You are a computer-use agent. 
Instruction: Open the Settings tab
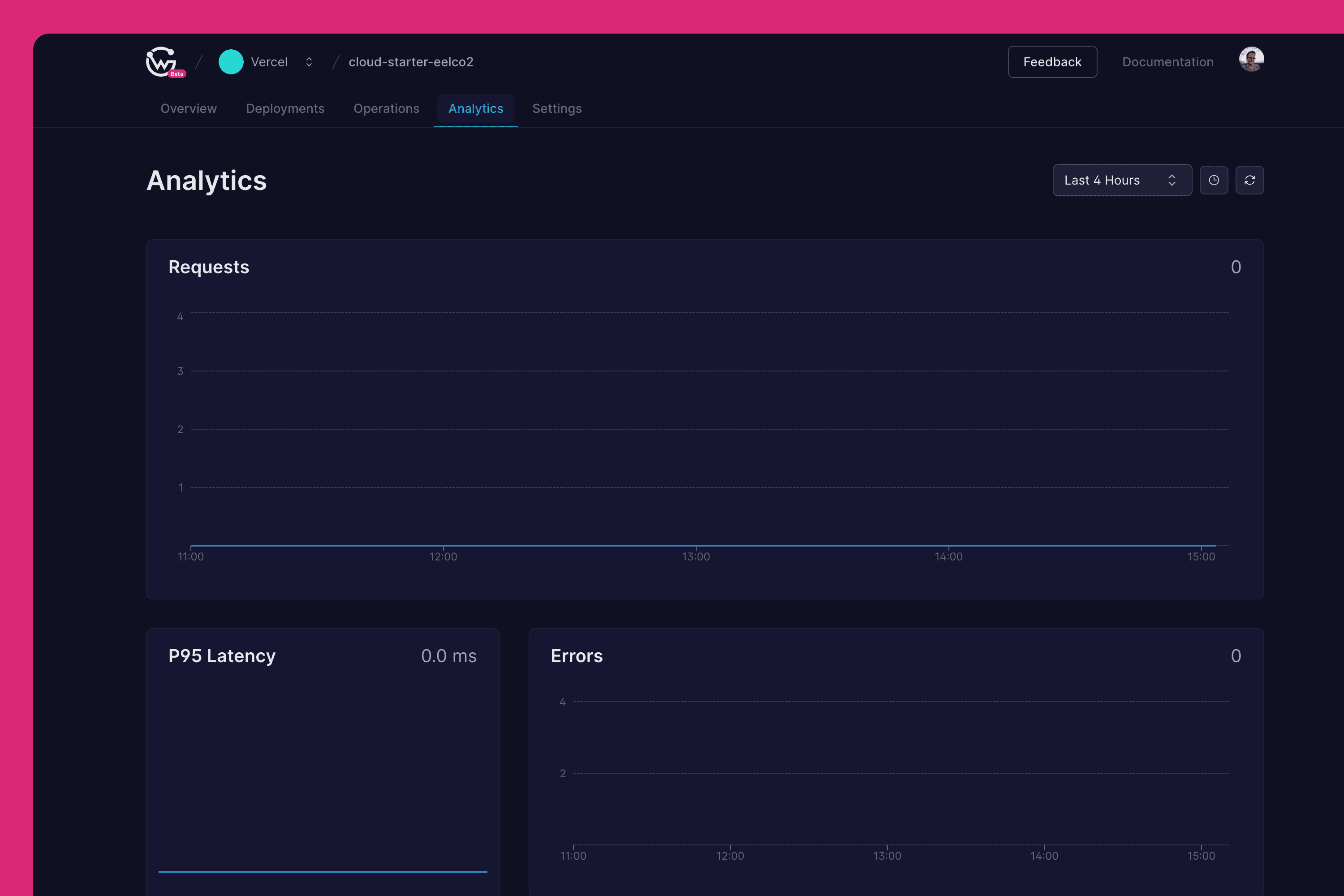pos(557,108)
